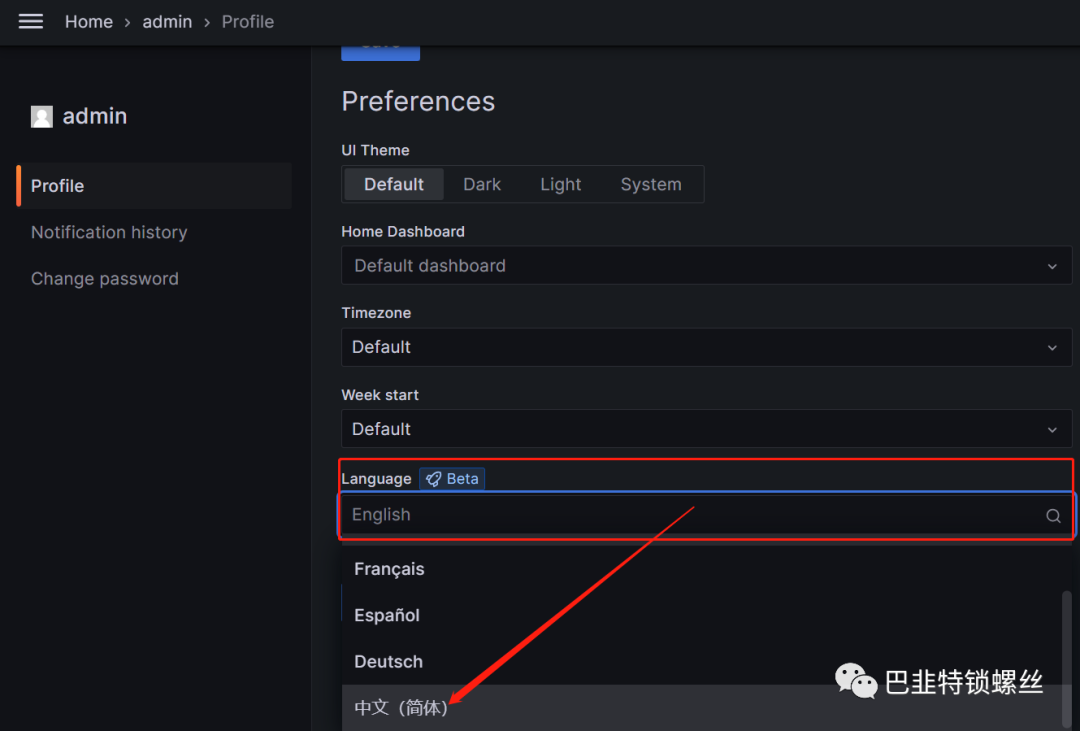
Task: Click the search icon in Language field
Action: coord(1053,516)
